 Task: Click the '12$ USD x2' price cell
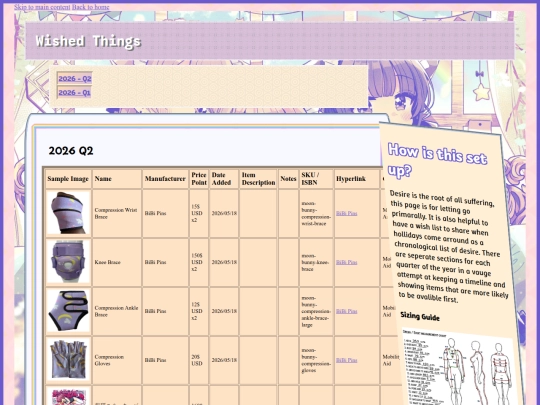[x=199, y=311]
